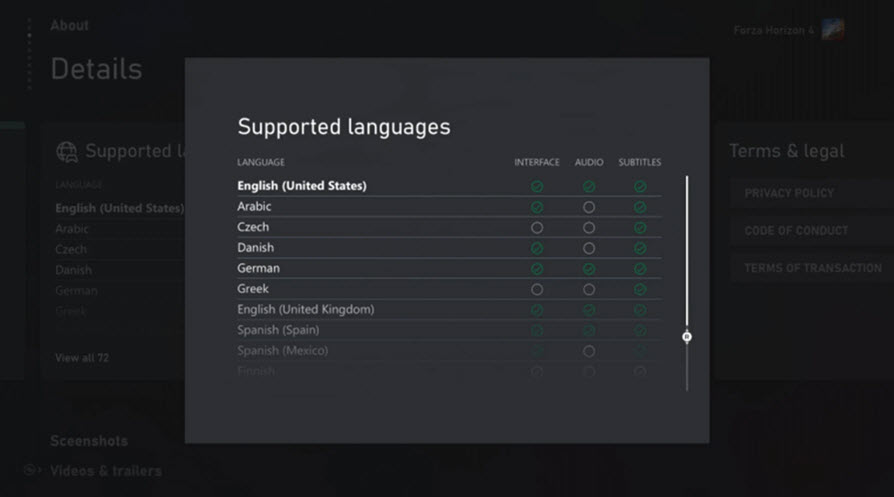The width and height of the screenshot is (894, 497).
Task: Click the Forza Horizon 4 game thumbnail
Action: coord(832,30)
